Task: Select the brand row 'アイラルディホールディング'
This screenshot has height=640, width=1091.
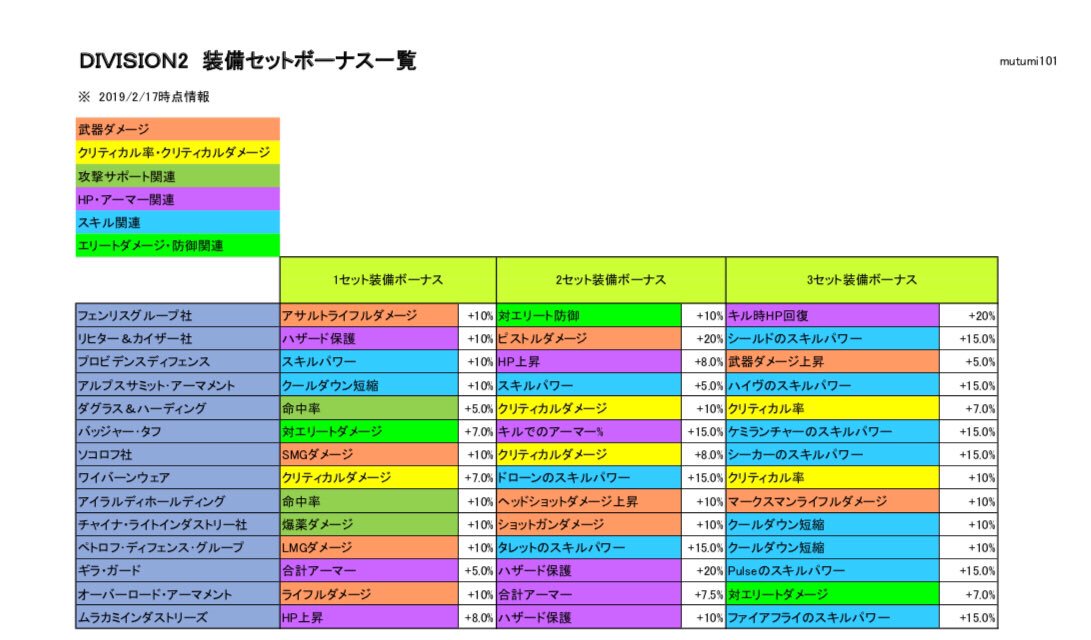Action: tap(178, 501)
